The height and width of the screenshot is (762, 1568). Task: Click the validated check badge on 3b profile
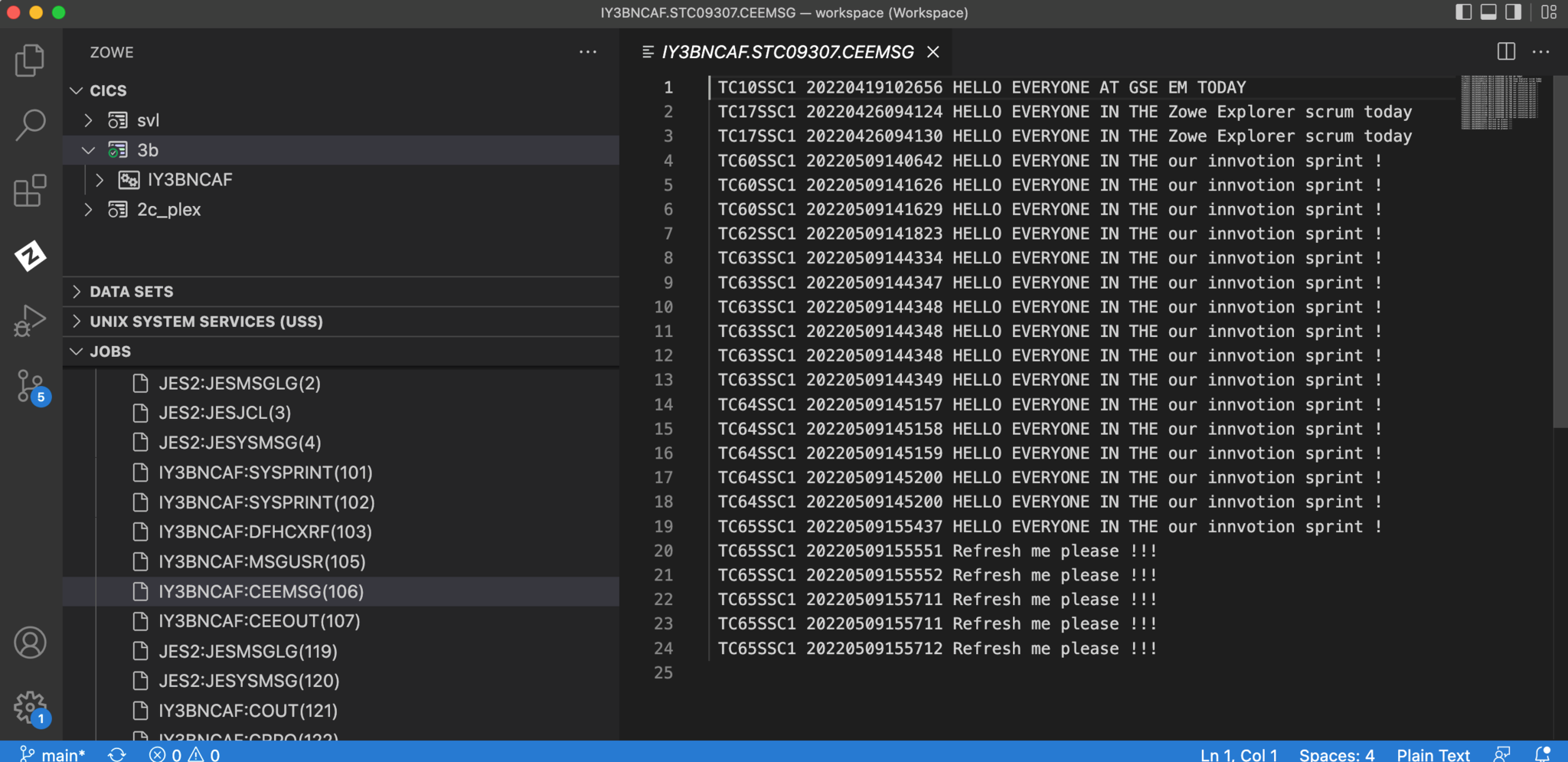click(114, 155)
